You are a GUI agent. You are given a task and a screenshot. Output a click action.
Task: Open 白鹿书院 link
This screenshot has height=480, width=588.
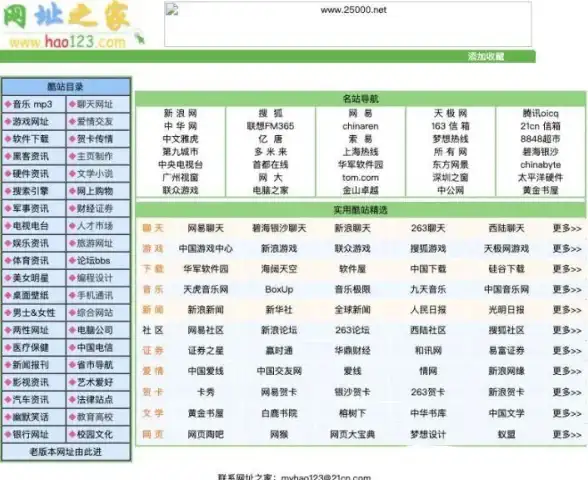click(279, 413)
